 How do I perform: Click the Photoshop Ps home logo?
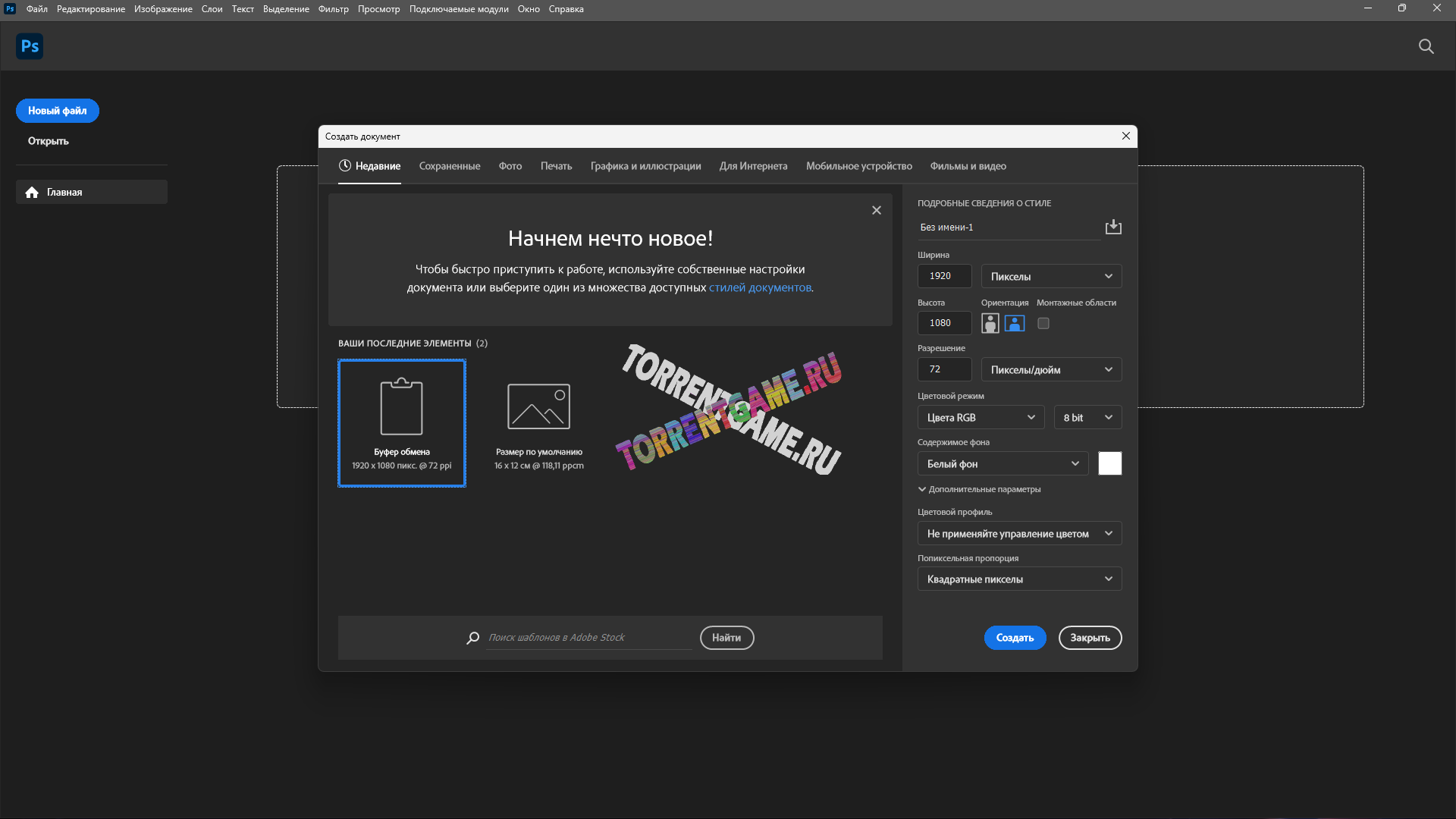tap(30, 46)
